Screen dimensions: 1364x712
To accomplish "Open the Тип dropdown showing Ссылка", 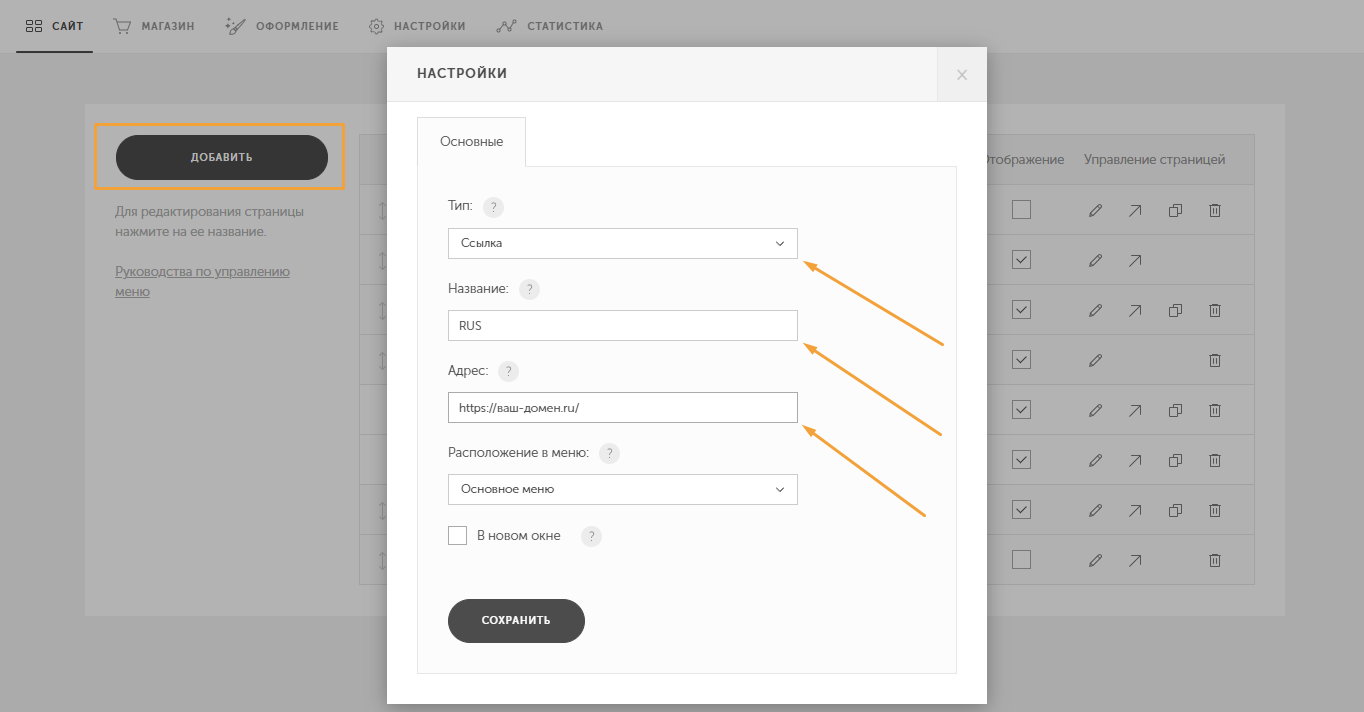I will [622, 243].
